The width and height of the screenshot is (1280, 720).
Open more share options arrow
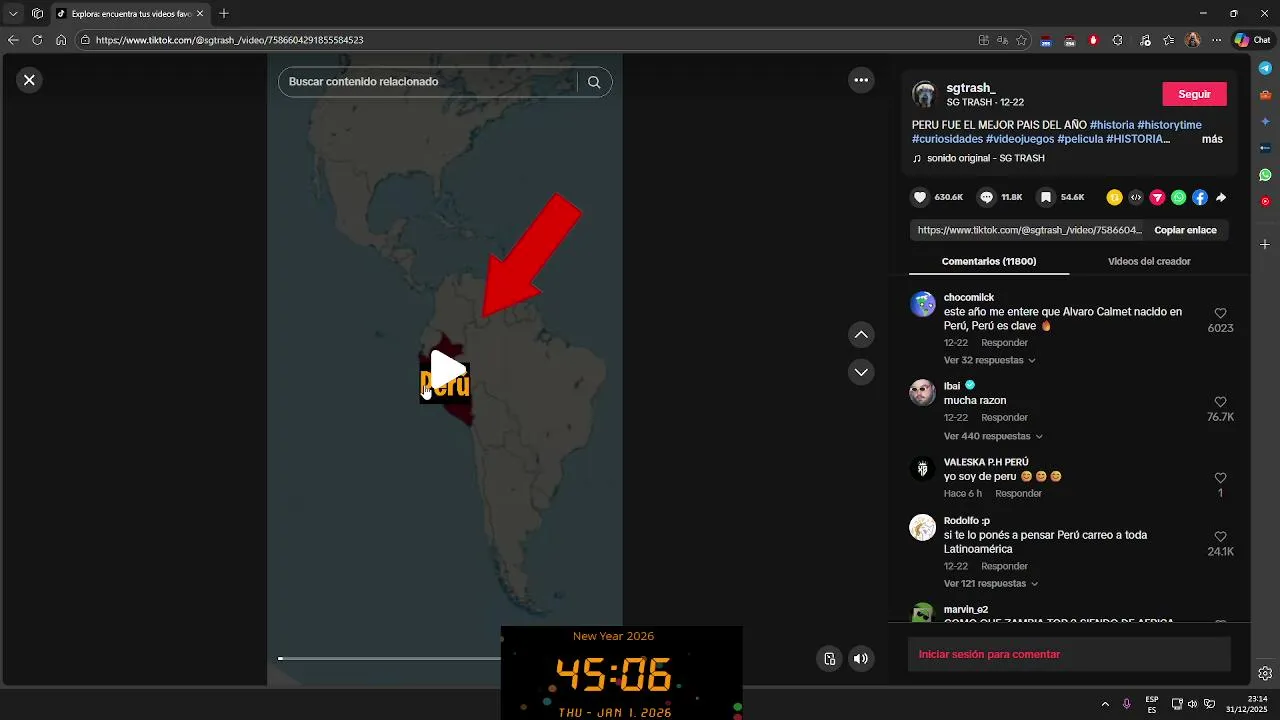[1221, 197]
